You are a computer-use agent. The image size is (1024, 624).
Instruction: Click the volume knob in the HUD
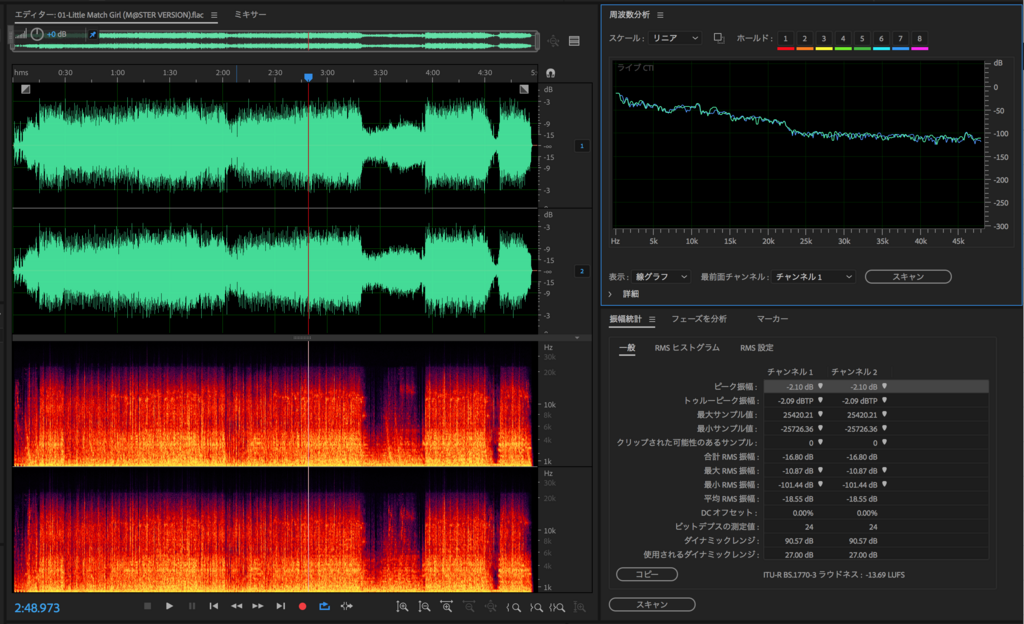37,34
